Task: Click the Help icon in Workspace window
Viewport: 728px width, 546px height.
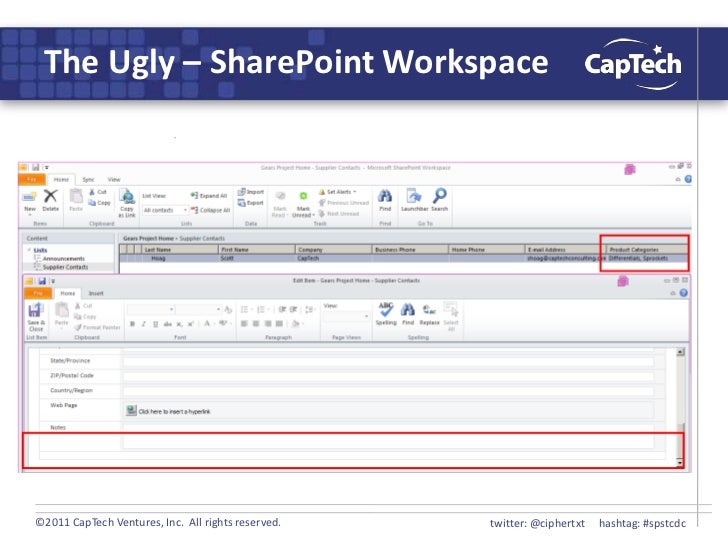Action: (688, 179)
